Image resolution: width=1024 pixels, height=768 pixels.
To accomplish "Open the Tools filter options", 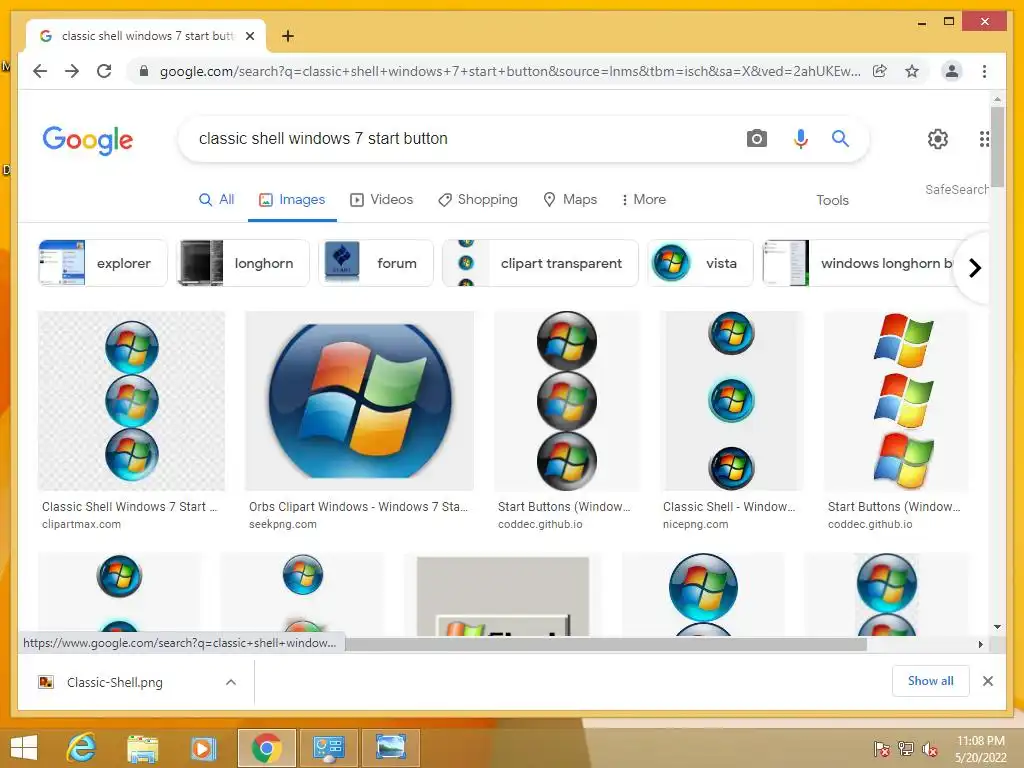I will [x=832, y=200].
